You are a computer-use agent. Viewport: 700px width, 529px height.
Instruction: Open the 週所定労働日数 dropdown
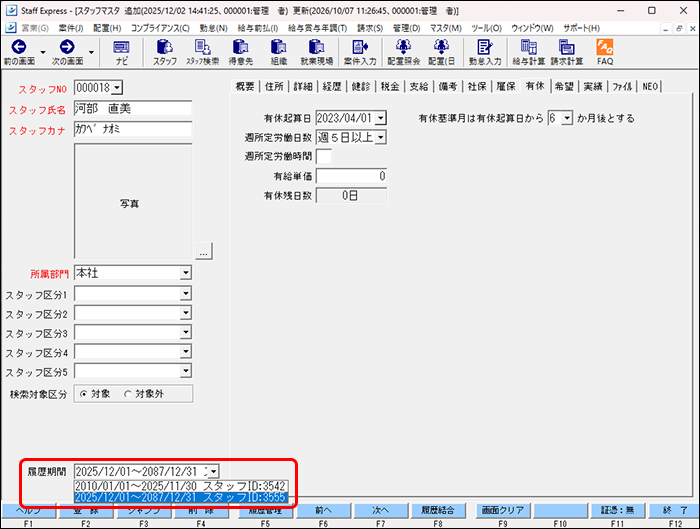(x=380, y=137)
